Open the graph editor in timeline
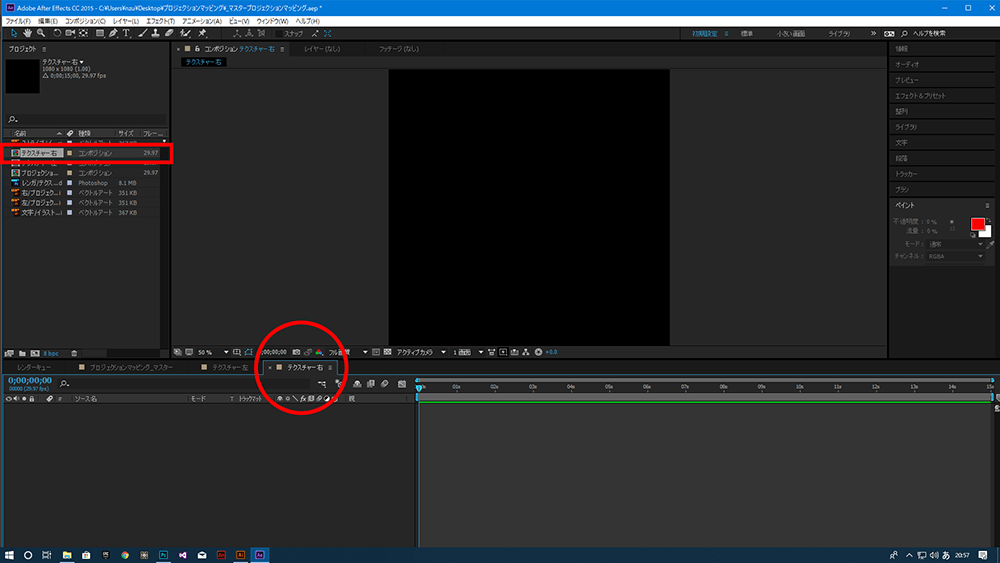1000x563 pixels. (x=402, y=384)
